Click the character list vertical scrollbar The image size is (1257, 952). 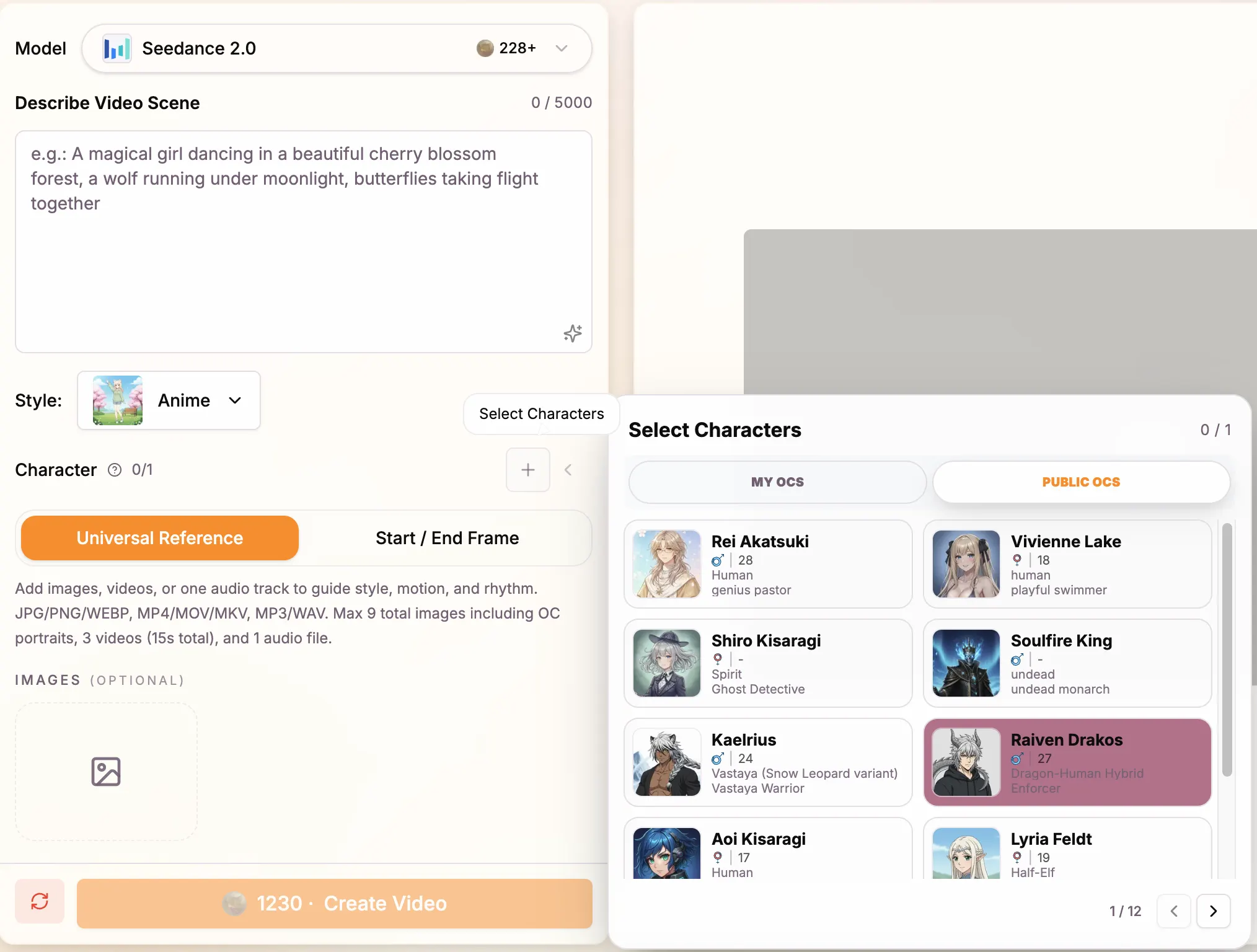pos(1227,648)
